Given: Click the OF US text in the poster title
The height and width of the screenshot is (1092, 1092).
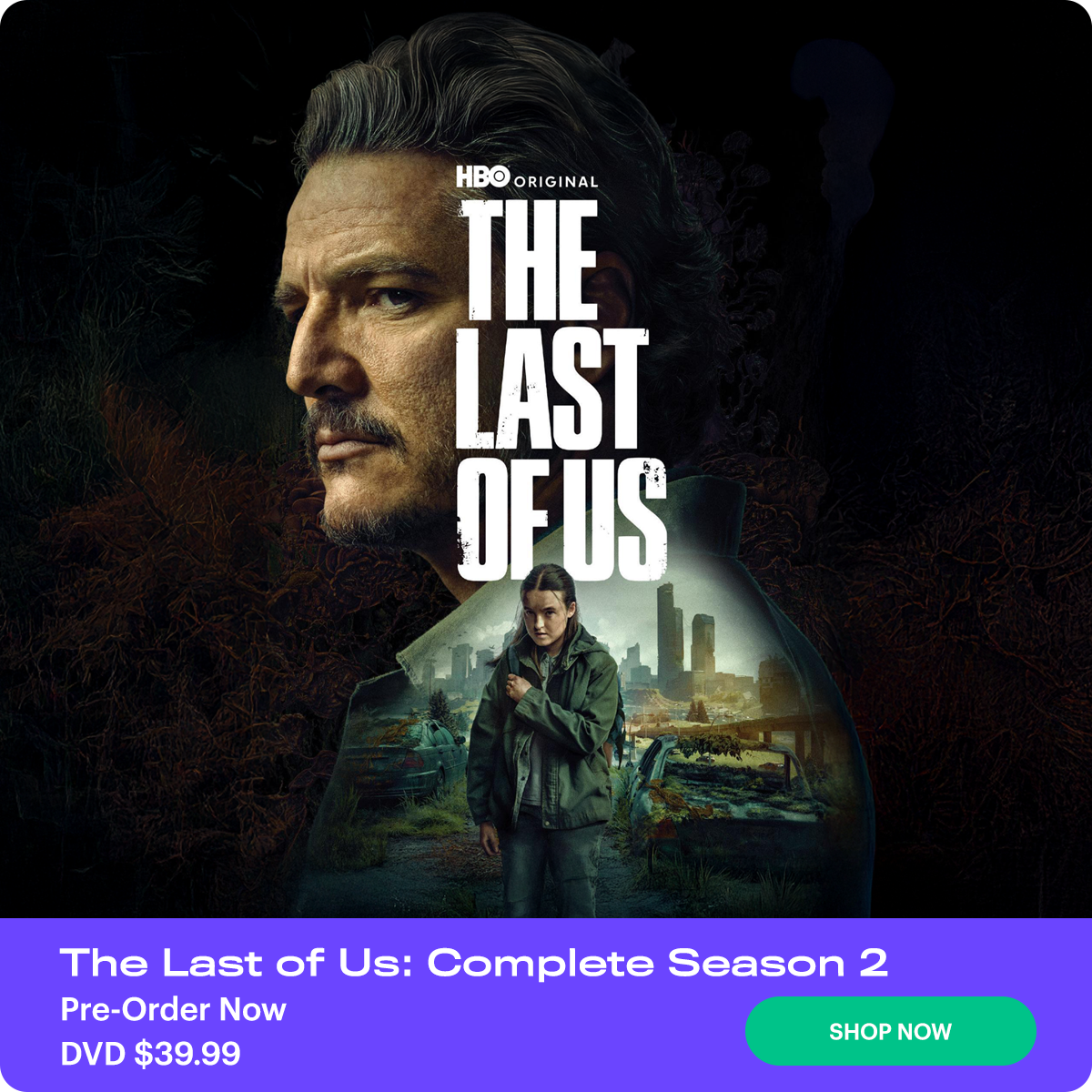Looking at the screenshot, I should (x=561, y=519).
